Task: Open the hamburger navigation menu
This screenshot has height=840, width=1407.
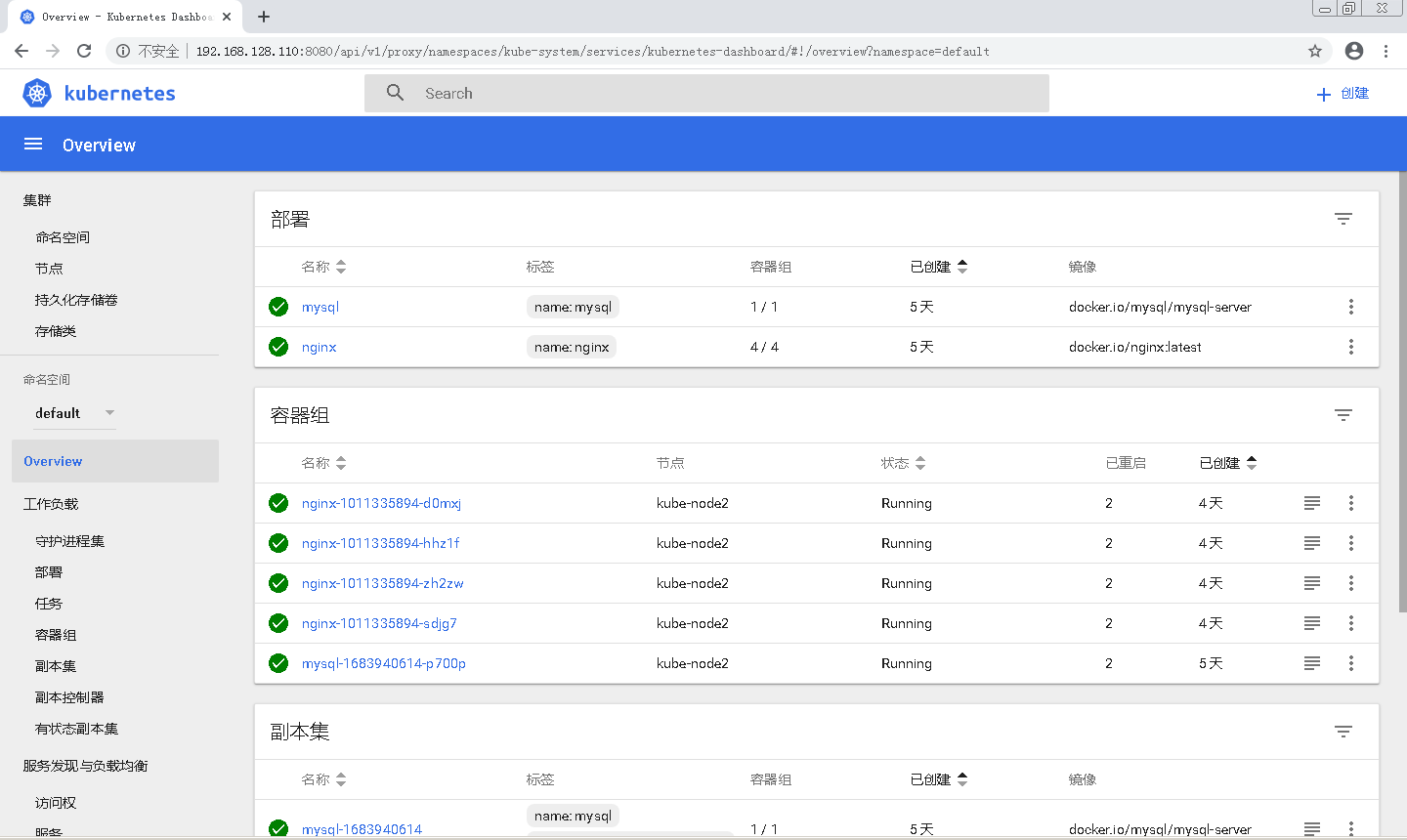Action: 33,145
